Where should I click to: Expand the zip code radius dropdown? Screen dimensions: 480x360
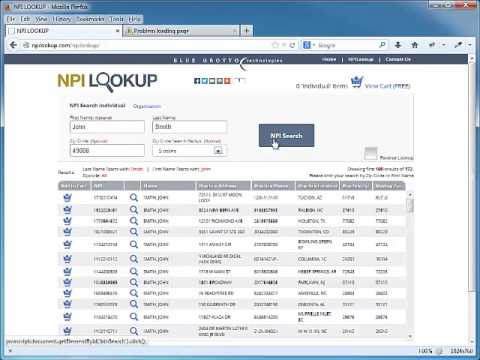[x=218, y=151]
